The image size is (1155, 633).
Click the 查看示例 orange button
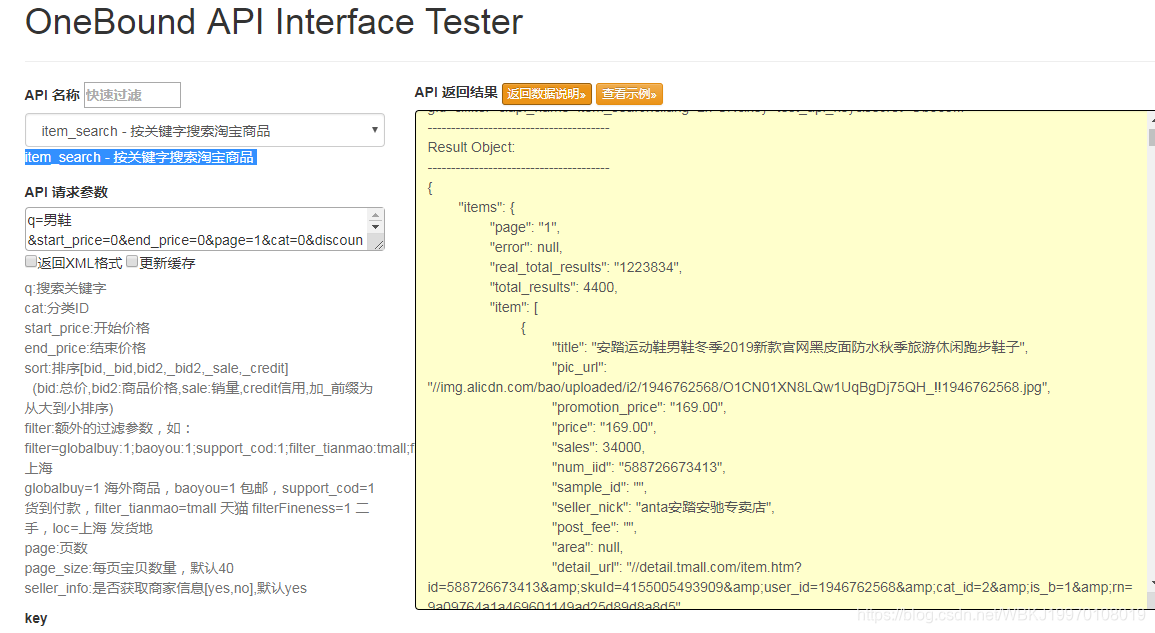tap(629, 94)
